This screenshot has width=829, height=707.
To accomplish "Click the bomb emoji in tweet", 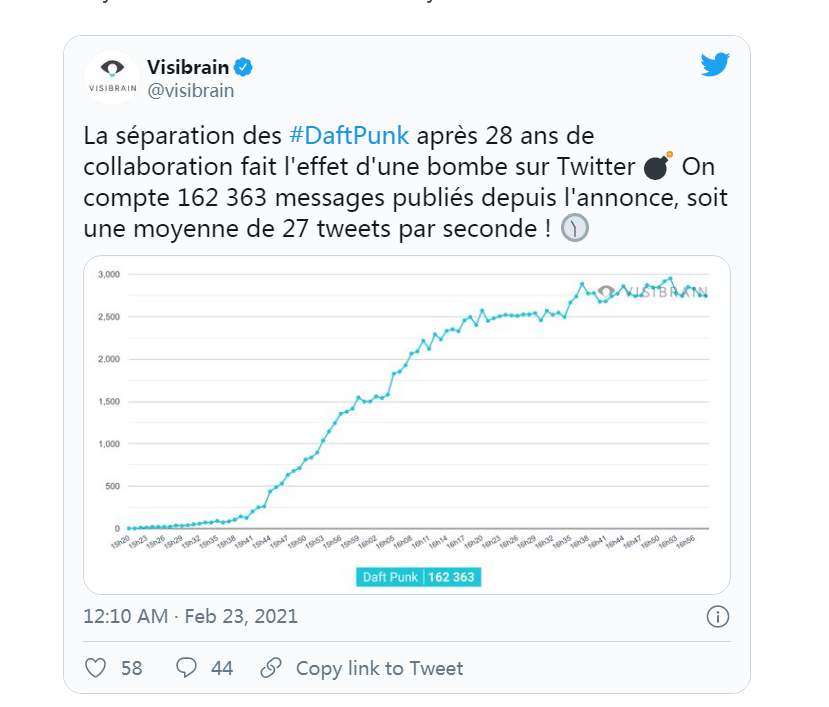I will point(658,166).
